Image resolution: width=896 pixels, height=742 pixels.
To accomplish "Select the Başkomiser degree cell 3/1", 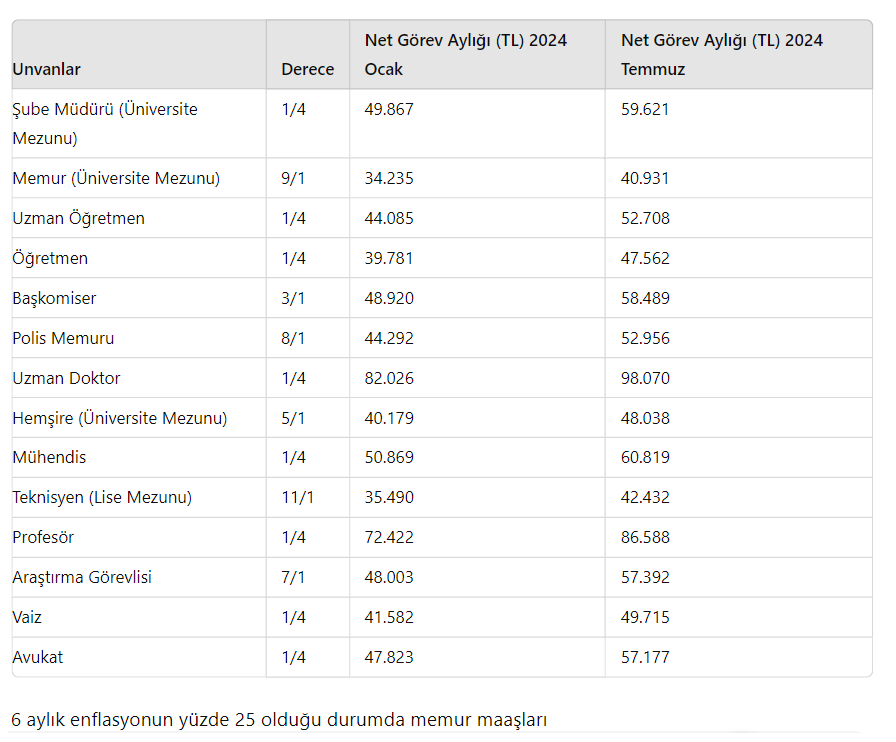I will (x=293, y=298).
